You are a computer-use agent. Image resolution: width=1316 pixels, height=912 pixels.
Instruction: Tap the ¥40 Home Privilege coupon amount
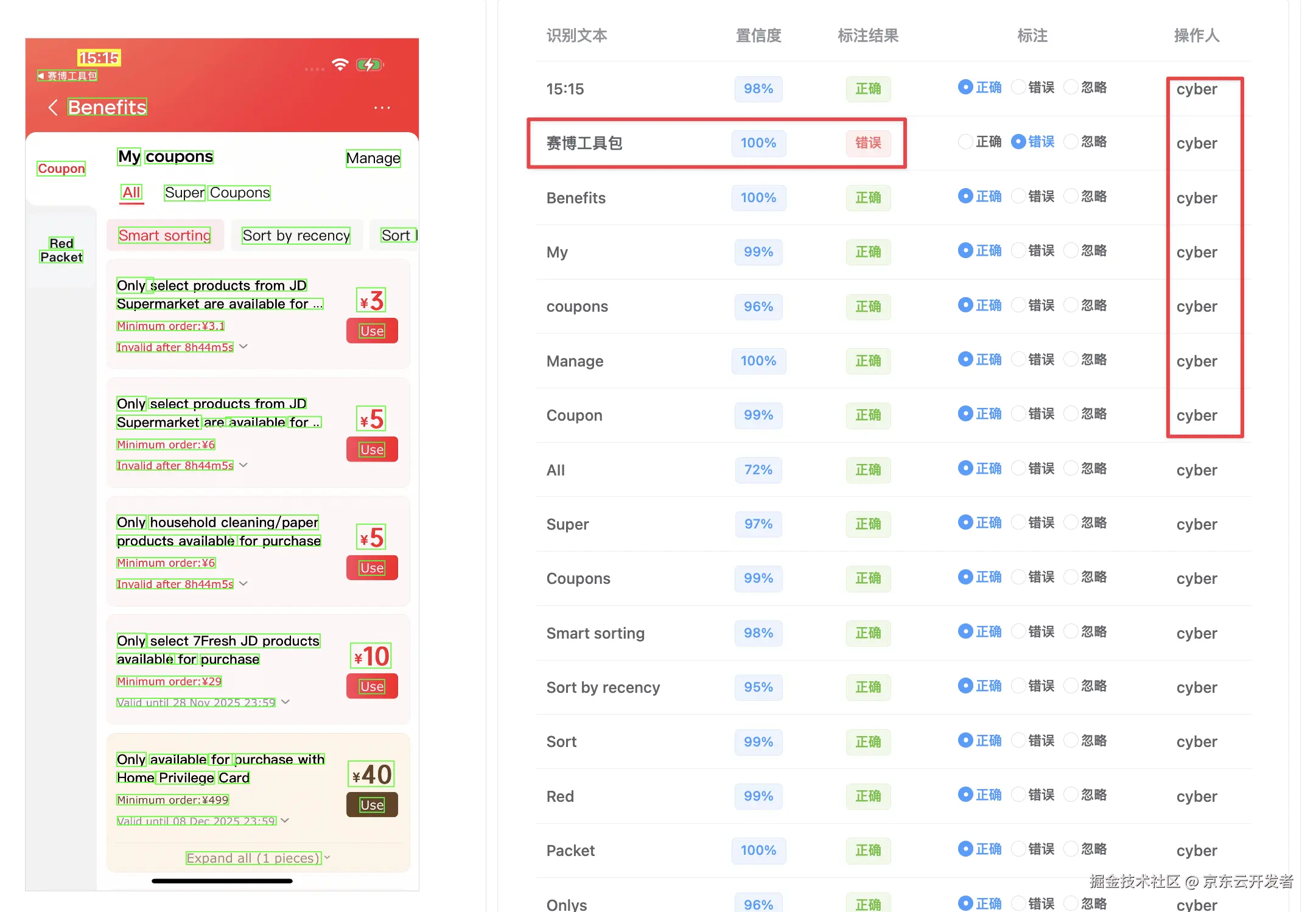point(371,774)
